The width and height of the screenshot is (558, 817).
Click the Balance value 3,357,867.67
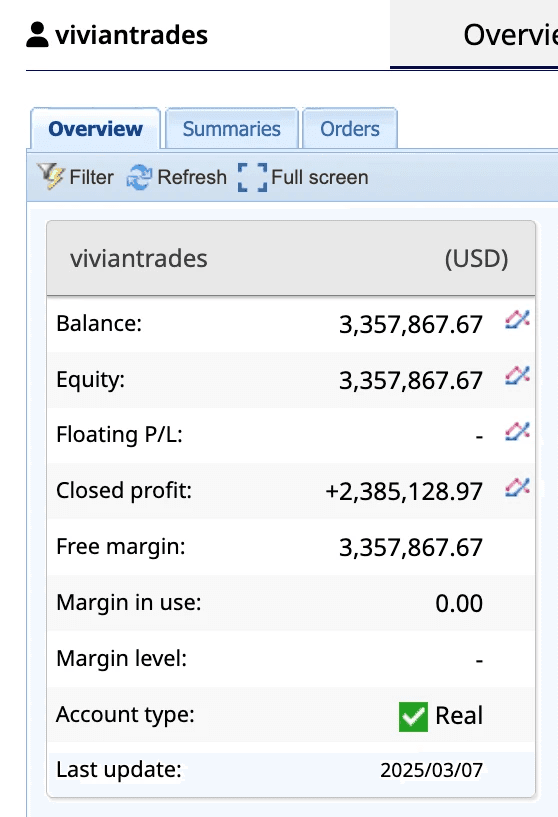coord(411,324)
